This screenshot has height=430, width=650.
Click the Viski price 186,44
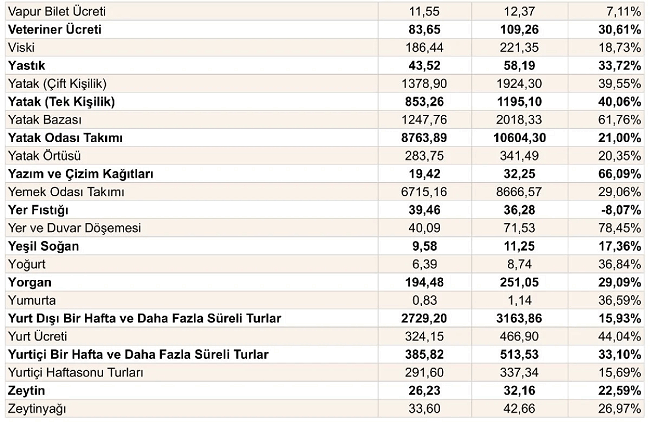(424, 48)
